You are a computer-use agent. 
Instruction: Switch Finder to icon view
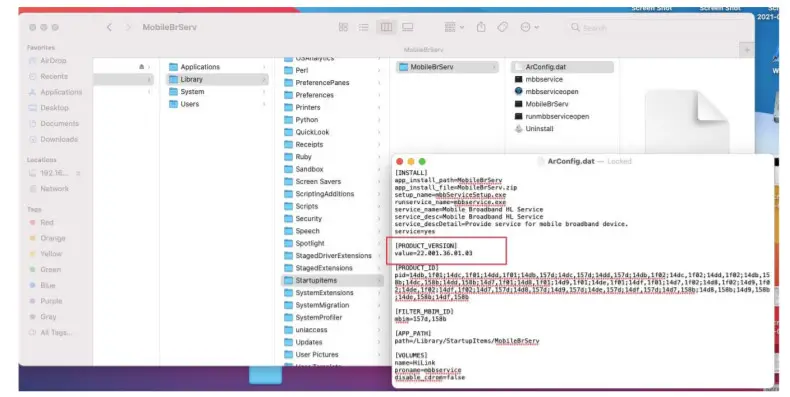click(x=343, y=27)
